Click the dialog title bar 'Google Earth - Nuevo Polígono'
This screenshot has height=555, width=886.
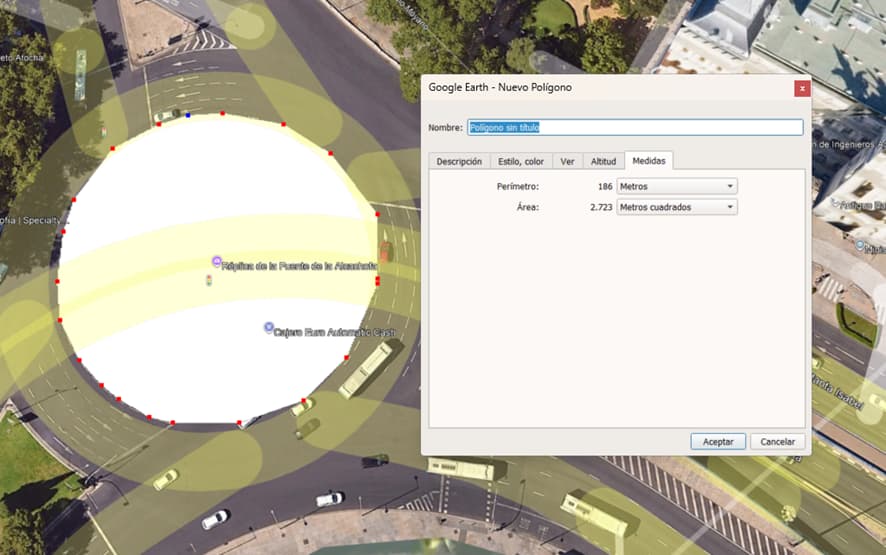click(600, 88)
